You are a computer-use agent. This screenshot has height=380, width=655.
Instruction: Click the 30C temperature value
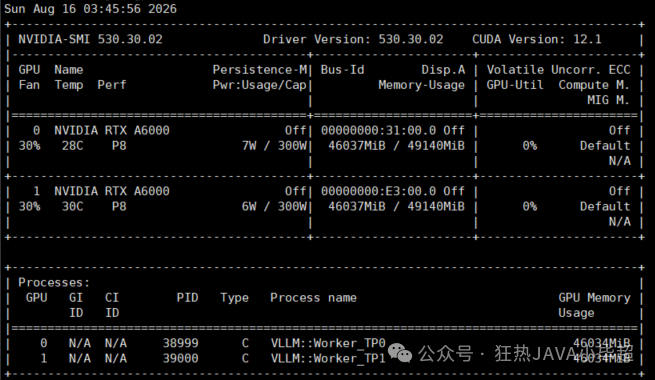(72, 206)
